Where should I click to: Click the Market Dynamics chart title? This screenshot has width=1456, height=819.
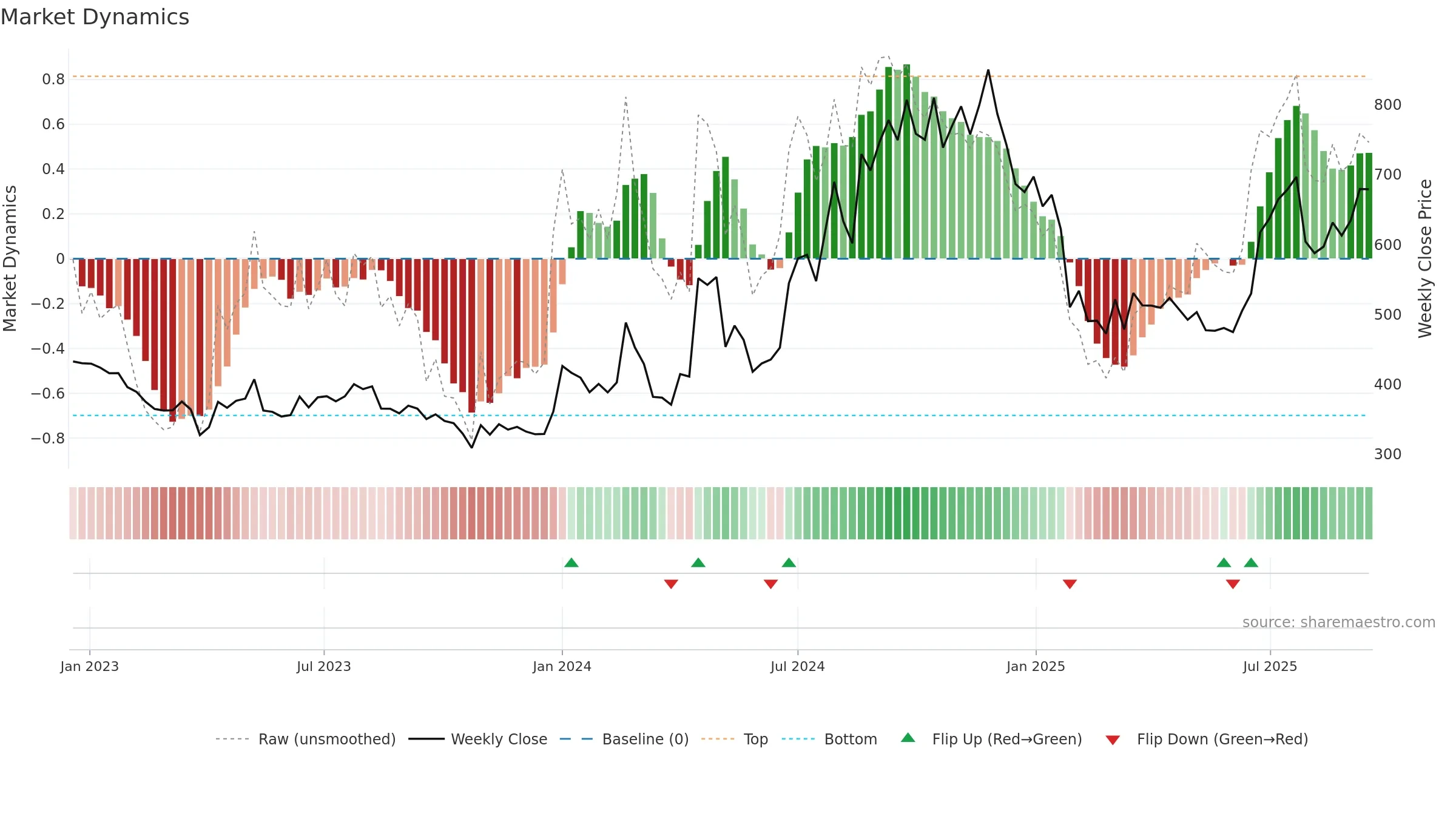pos(95,17)
